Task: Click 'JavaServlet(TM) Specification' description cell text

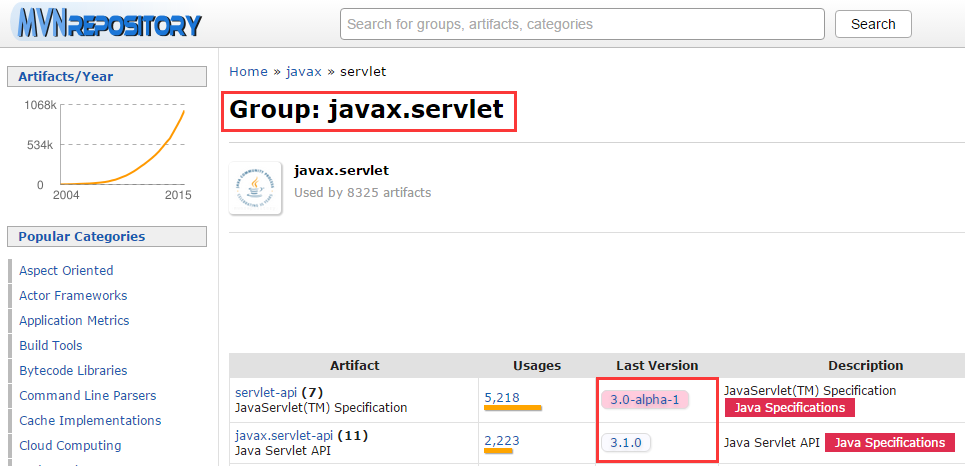Action: click(810, 390)
